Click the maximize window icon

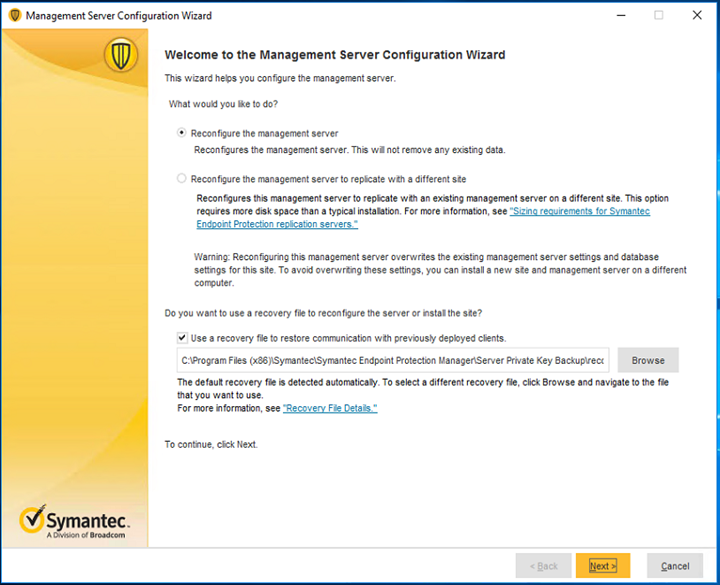coord(658,16)
